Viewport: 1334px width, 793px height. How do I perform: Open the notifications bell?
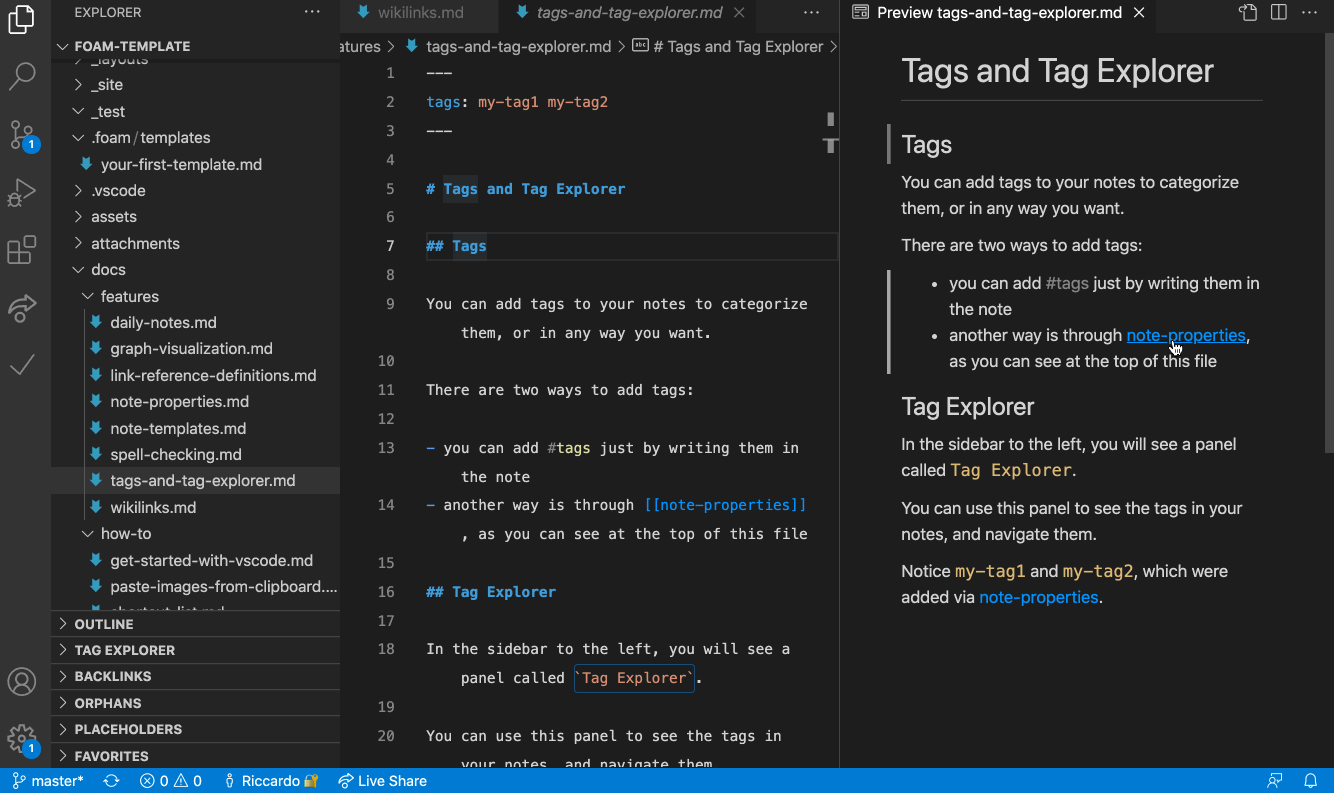[1311, 780]
